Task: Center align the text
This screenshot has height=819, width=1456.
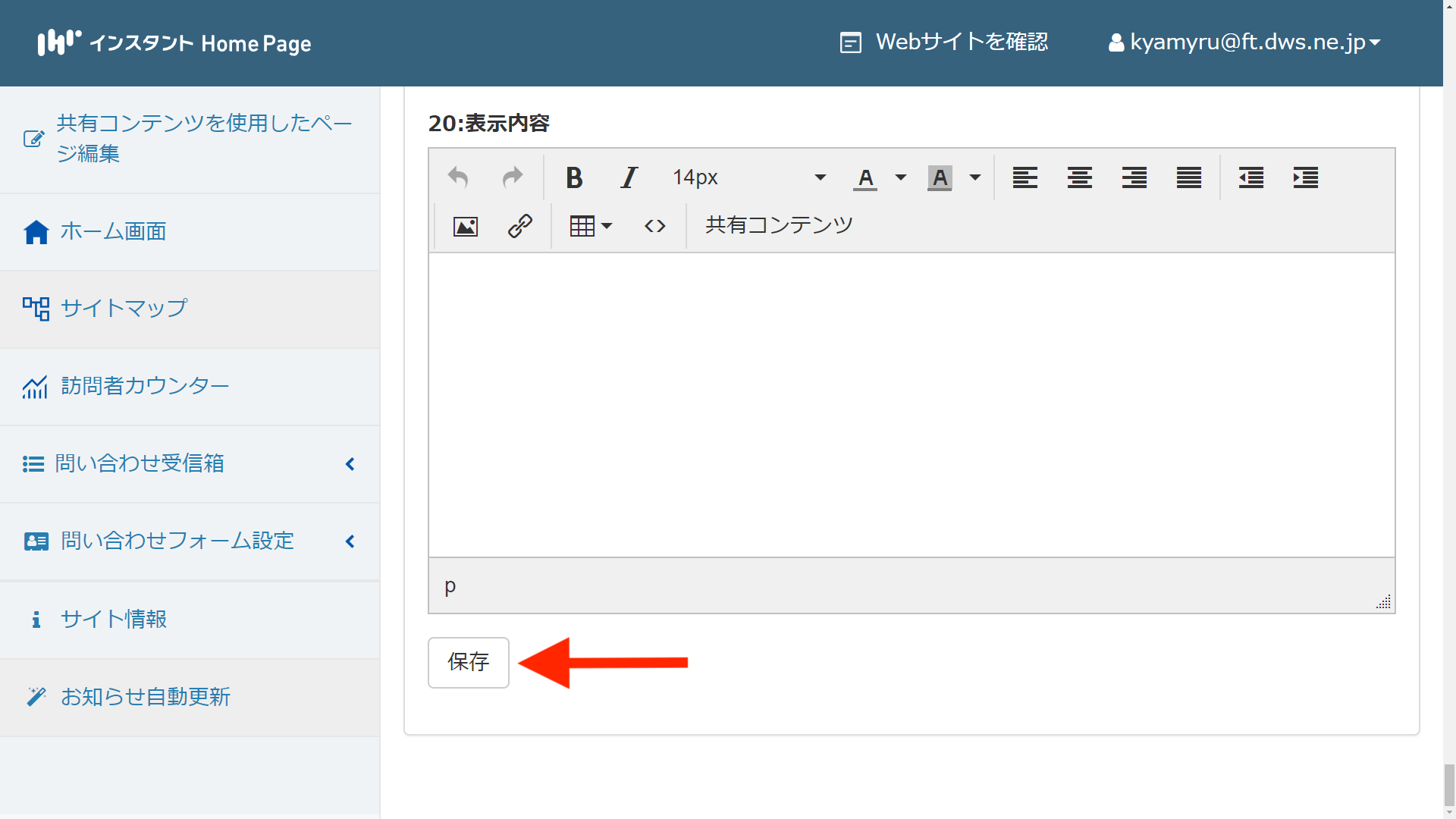Action: (1079, 177)
